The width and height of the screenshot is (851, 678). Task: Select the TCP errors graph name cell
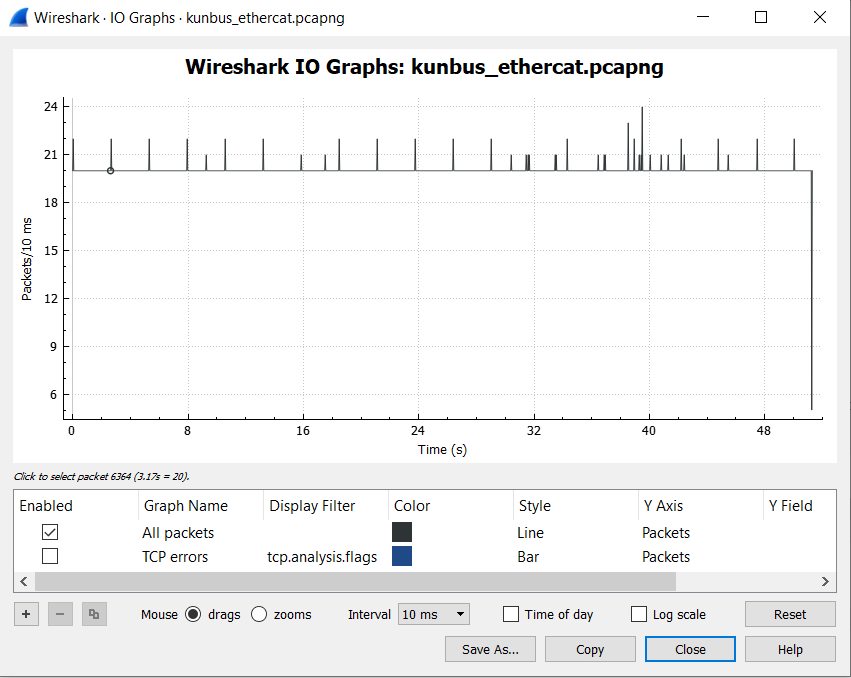[175, 556]
